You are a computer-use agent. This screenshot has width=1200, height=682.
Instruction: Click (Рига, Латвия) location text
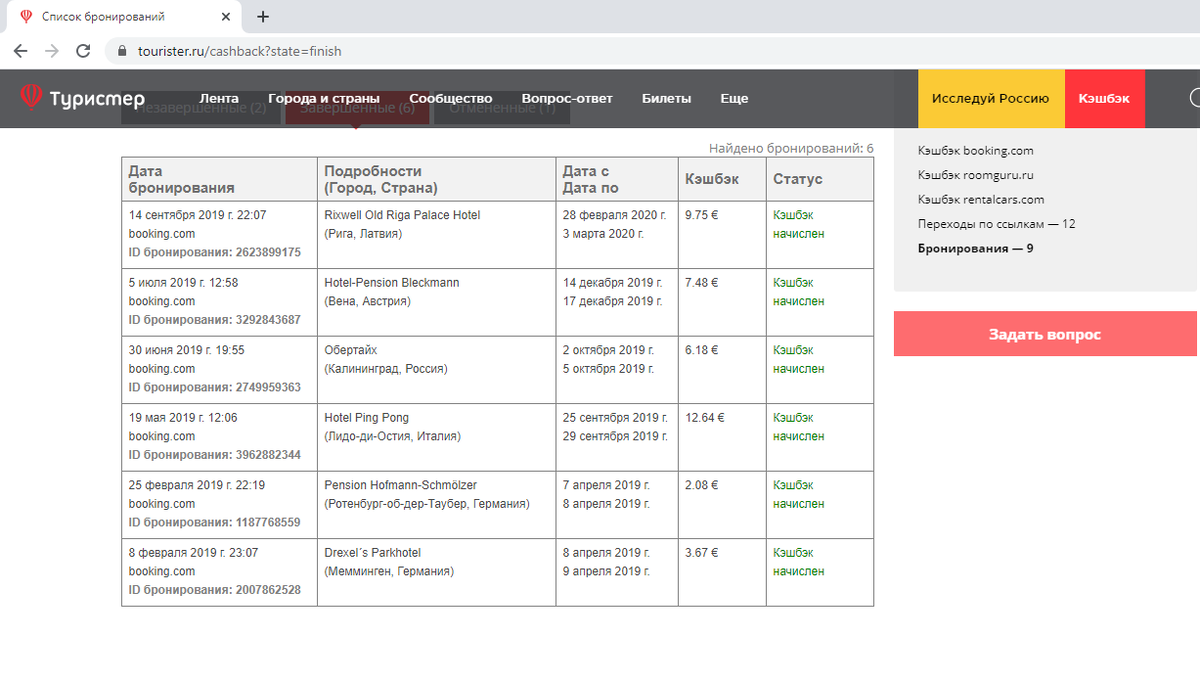pos(364,234)
